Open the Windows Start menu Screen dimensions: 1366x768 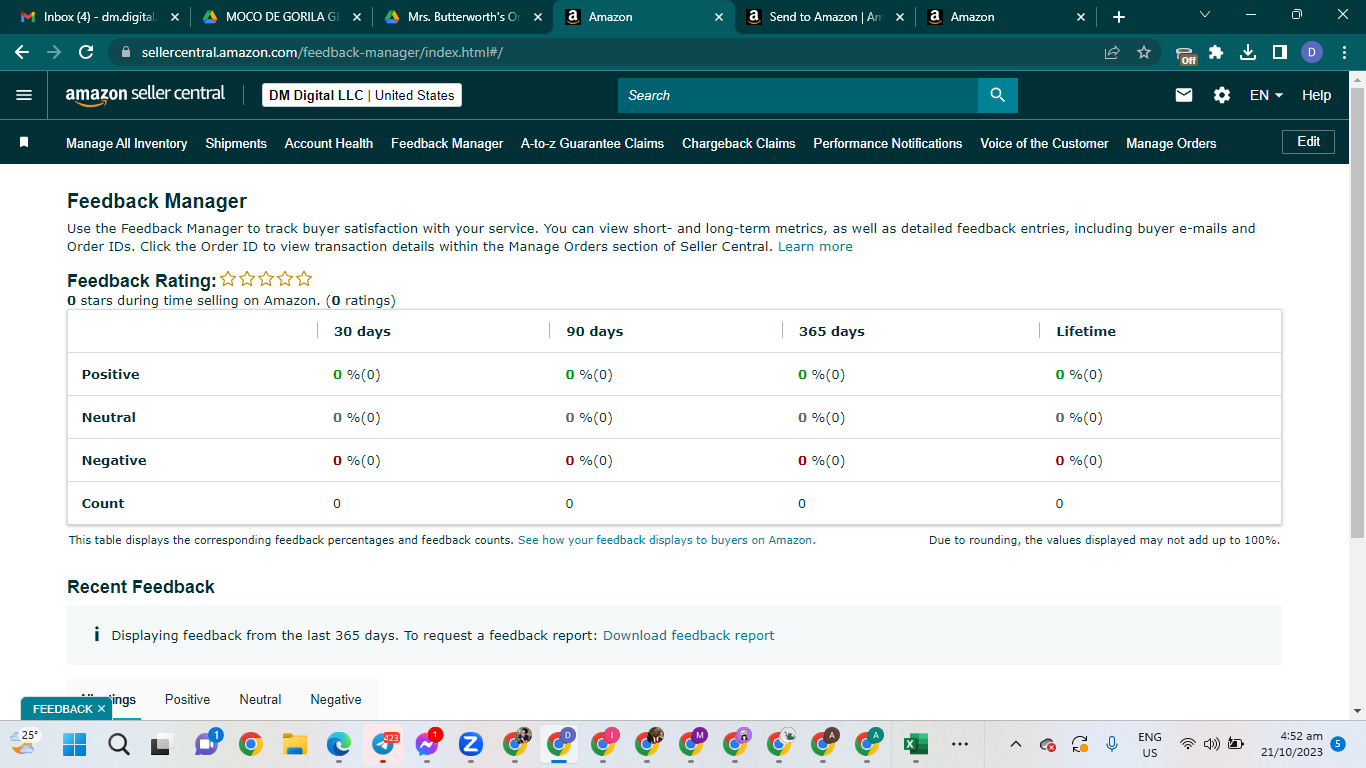(x=75, y=744)
